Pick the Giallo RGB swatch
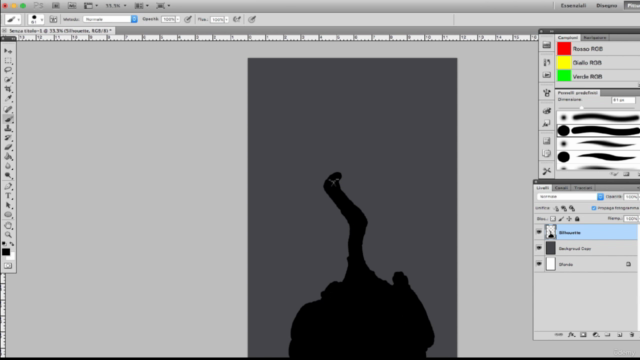The height and width of the screenshot is (360, 640). 564,62
